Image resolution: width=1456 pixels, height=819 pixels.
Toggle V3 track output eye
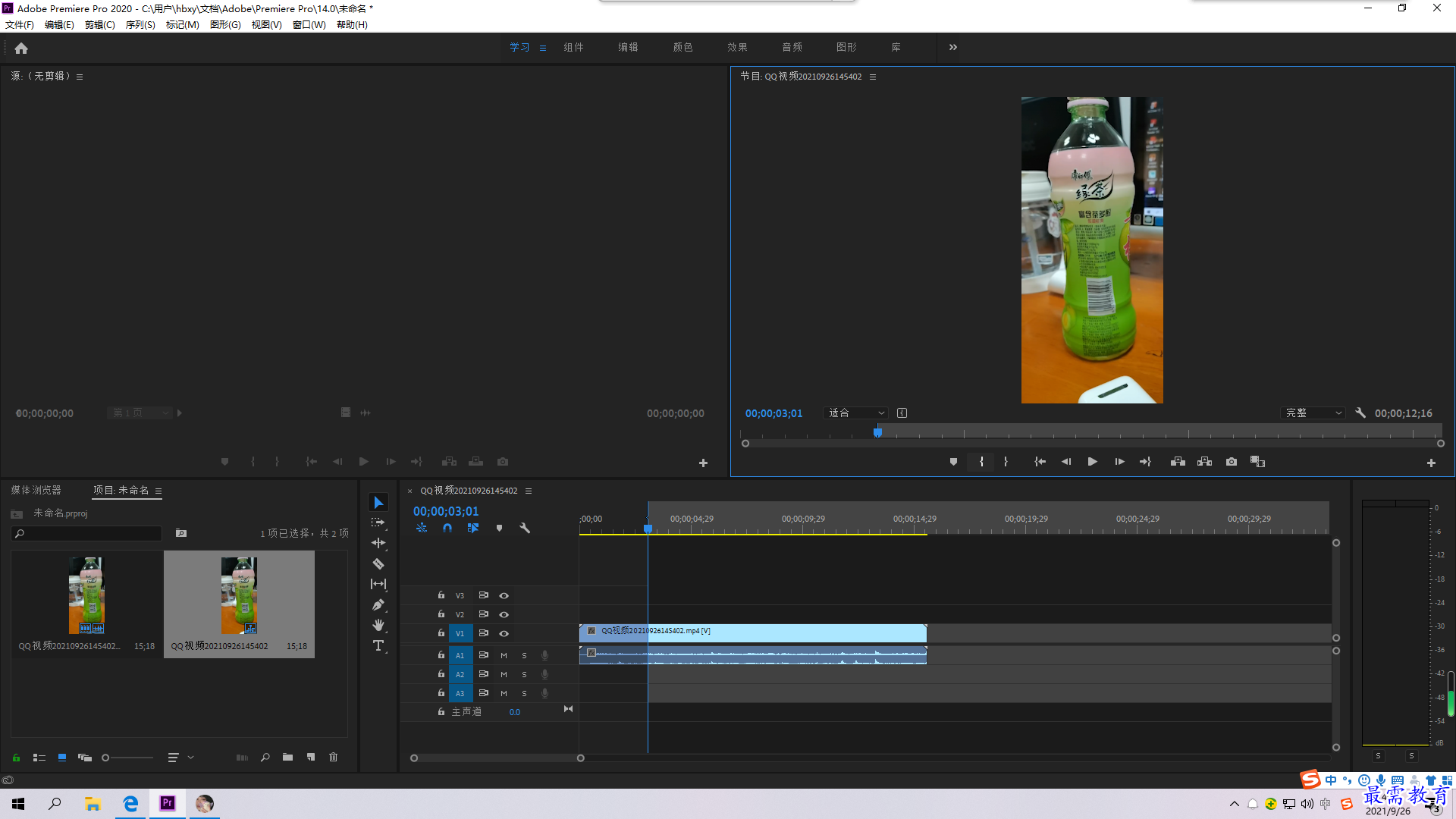pyautogui.click(x=504, y=595)
